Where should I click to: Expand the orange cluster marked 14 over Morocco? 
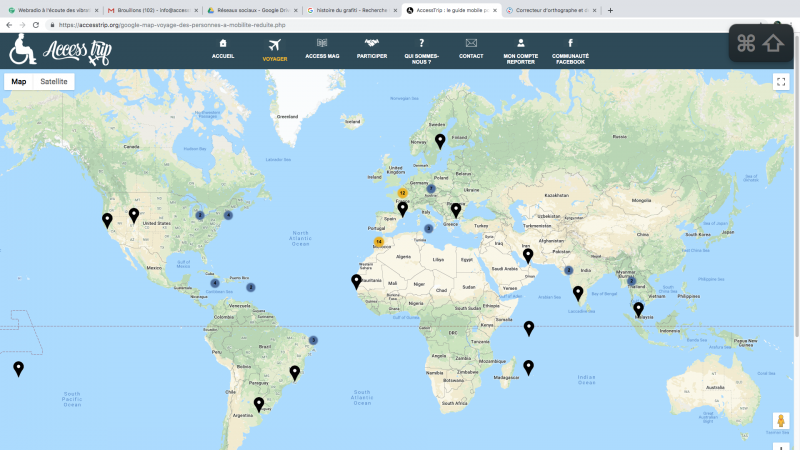pos(379,241)
